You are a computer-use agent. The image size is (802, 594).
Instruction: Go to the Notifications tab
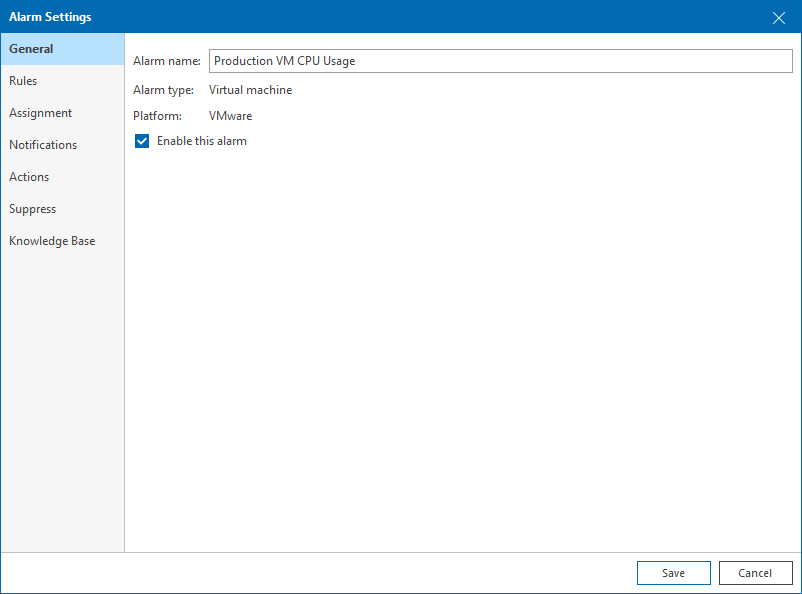pos(62,145)
